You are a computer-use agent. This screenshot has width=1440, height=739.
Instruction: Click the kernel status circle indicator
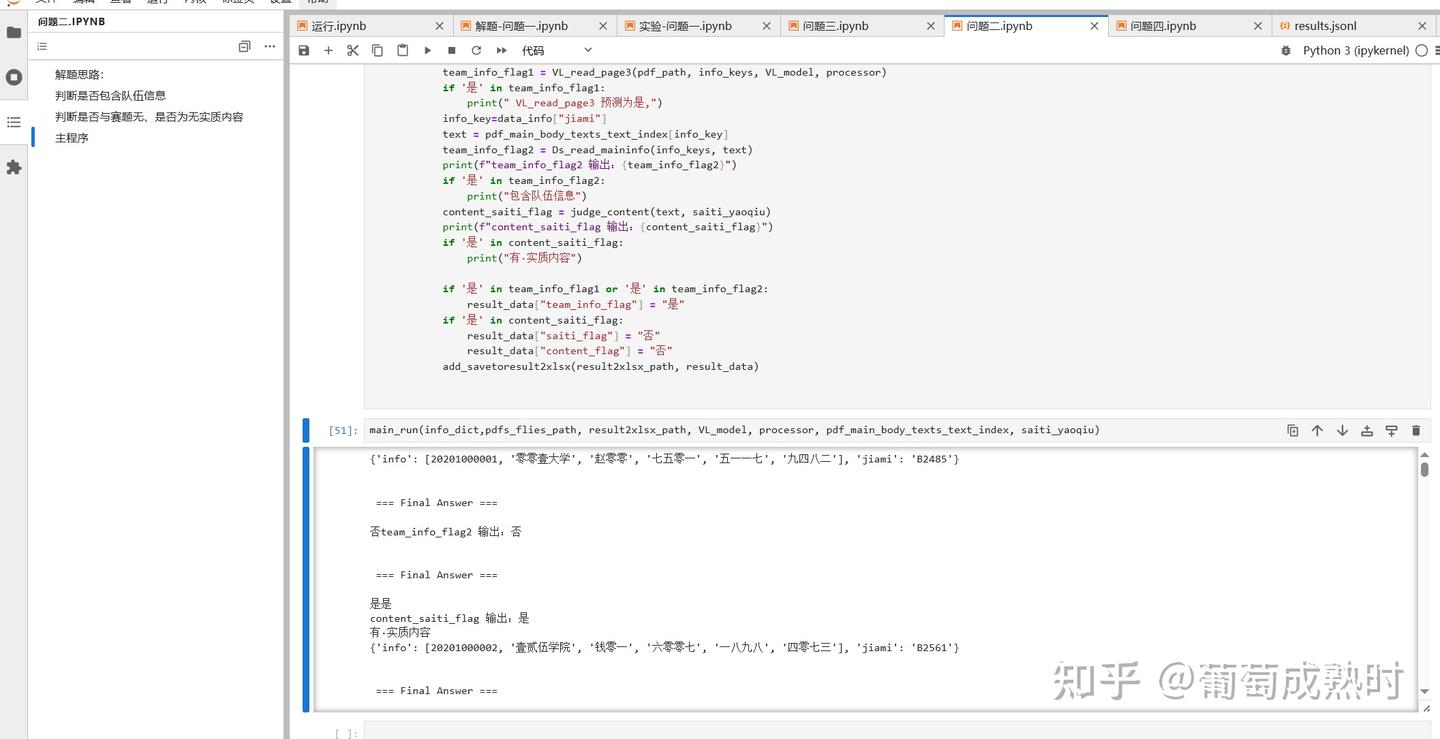coord(1421,50)
